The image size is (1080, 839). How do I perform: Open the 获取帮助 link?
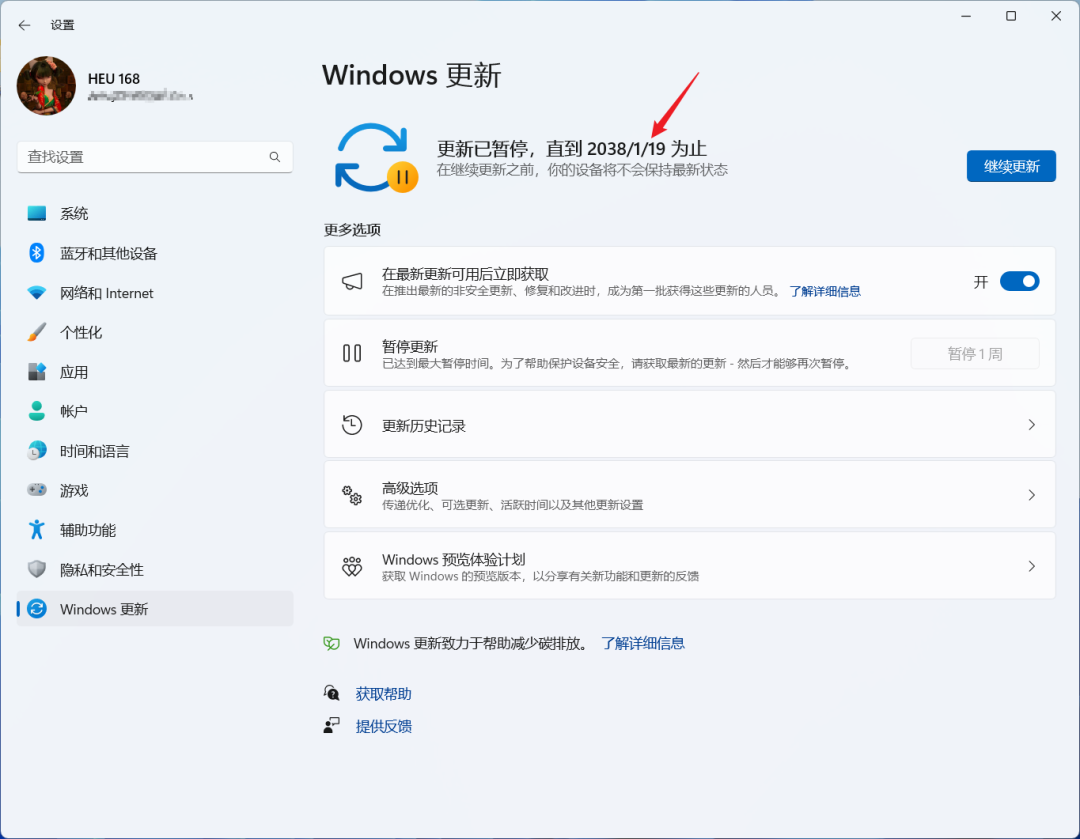(383, 694)
